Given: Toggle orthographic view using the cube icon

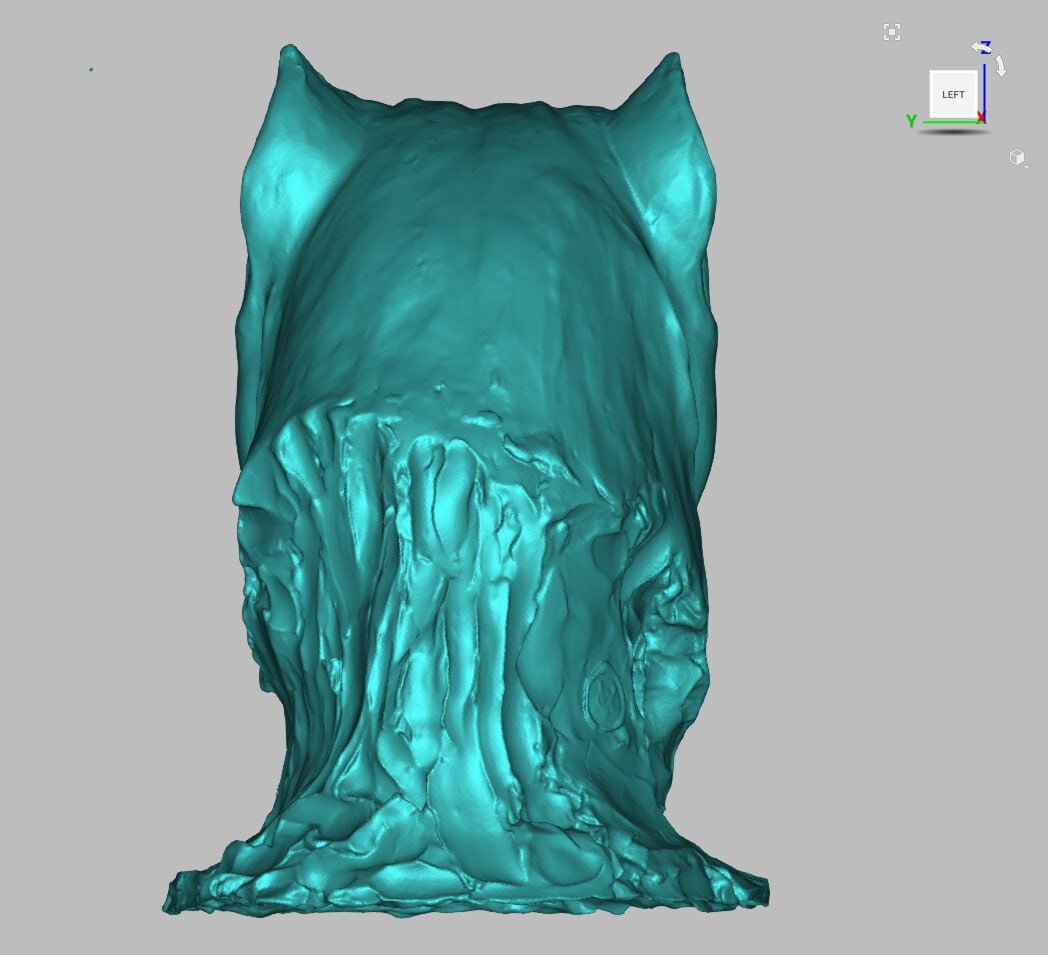Looking at the screenshot, I should coord(1017,157).
